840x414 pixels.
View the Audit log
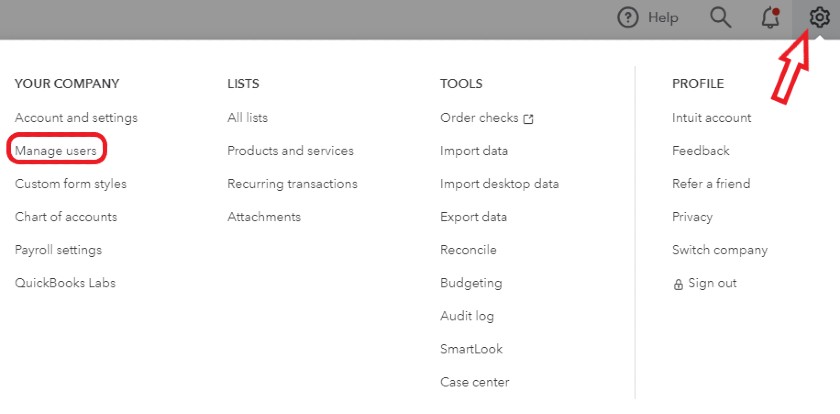467,317
